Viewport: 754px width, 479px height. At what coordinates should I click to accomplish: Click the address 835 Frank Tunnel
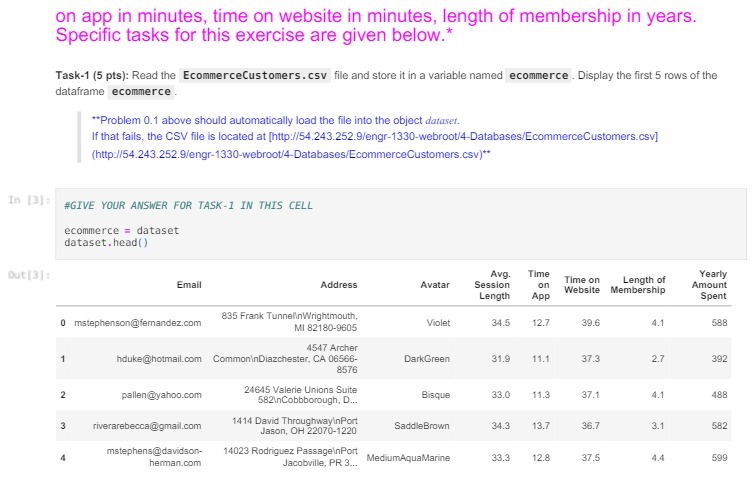[x=289, y=322]
